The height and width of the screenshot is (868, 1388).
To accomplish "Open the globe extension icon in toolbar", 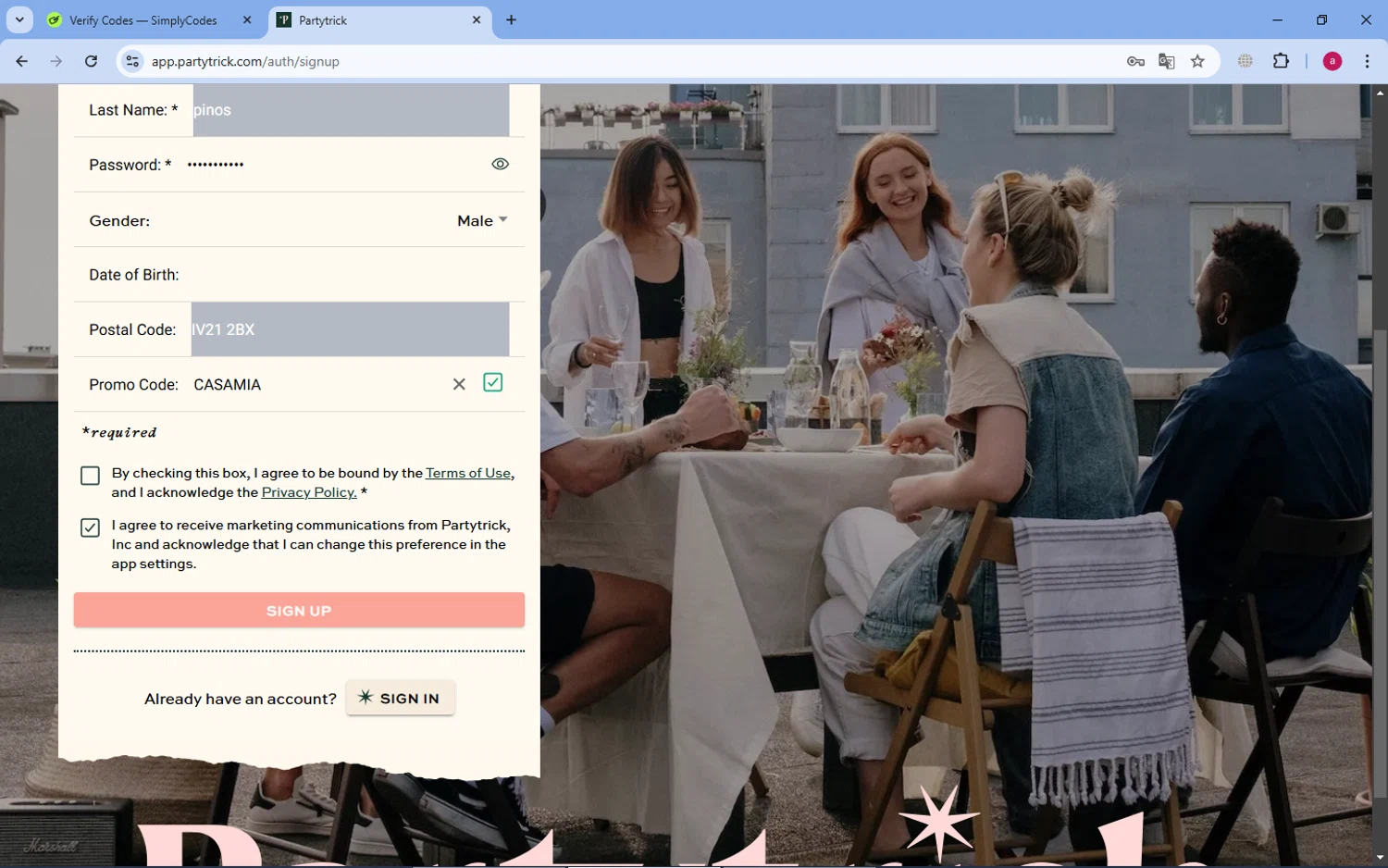I will pyautogui.click(x=1245, y=61).
